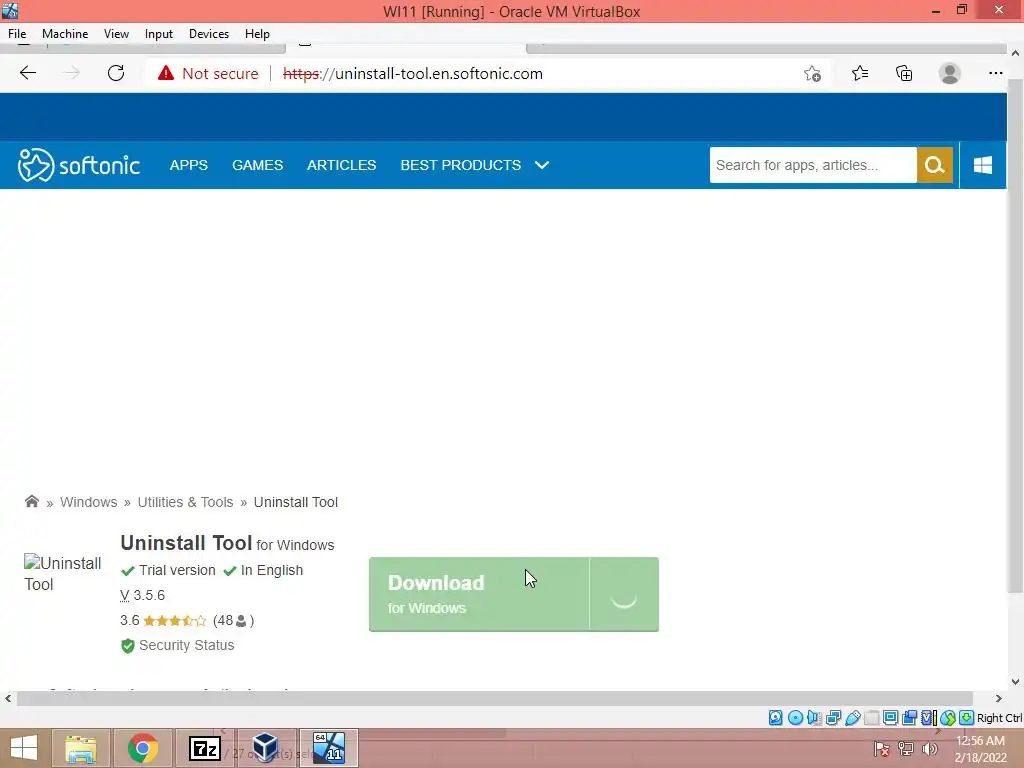Open GAMES in Softonic navigation

257,165
